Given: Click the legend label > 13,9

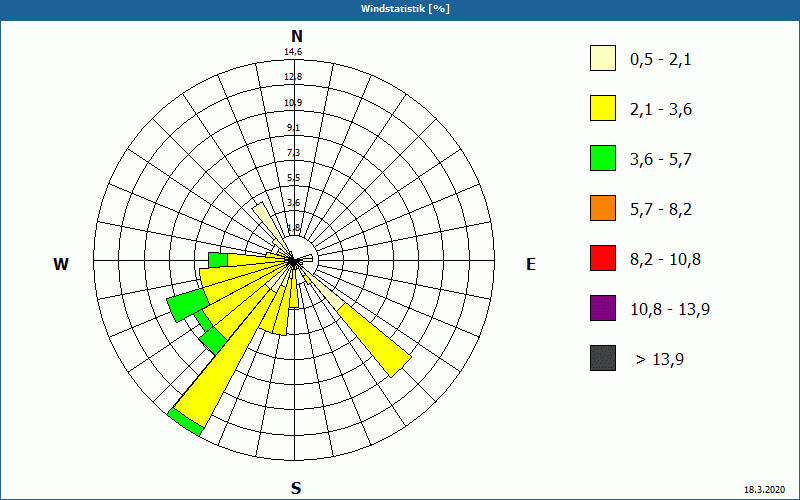Looking at the screenshot, I should (x=660, y=360).
